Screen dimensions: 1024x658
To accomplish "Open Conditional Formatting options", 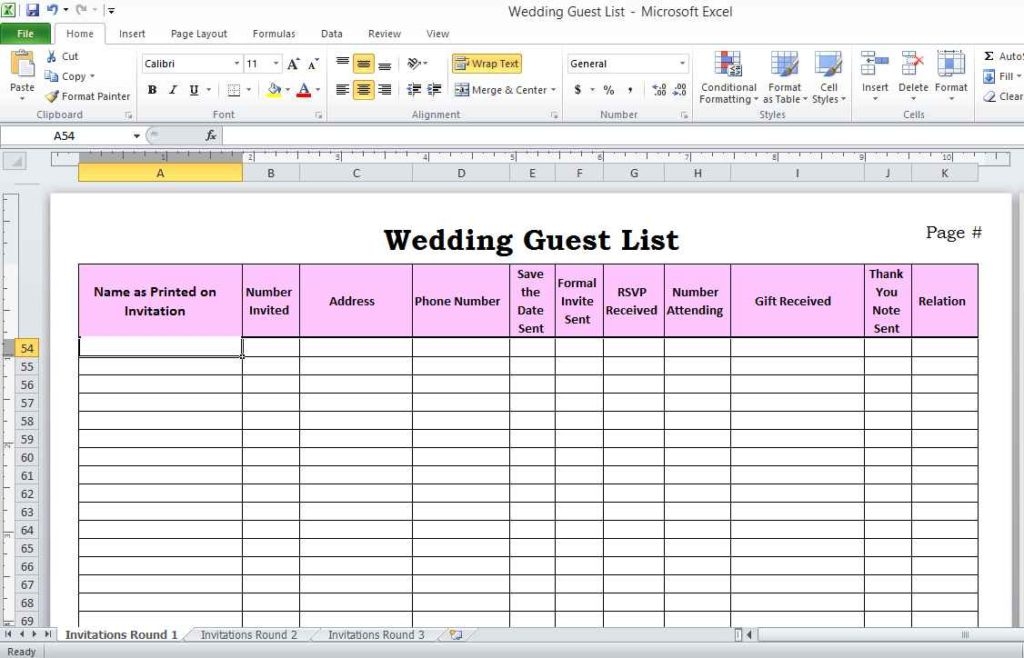I will (x=727, y=75).
